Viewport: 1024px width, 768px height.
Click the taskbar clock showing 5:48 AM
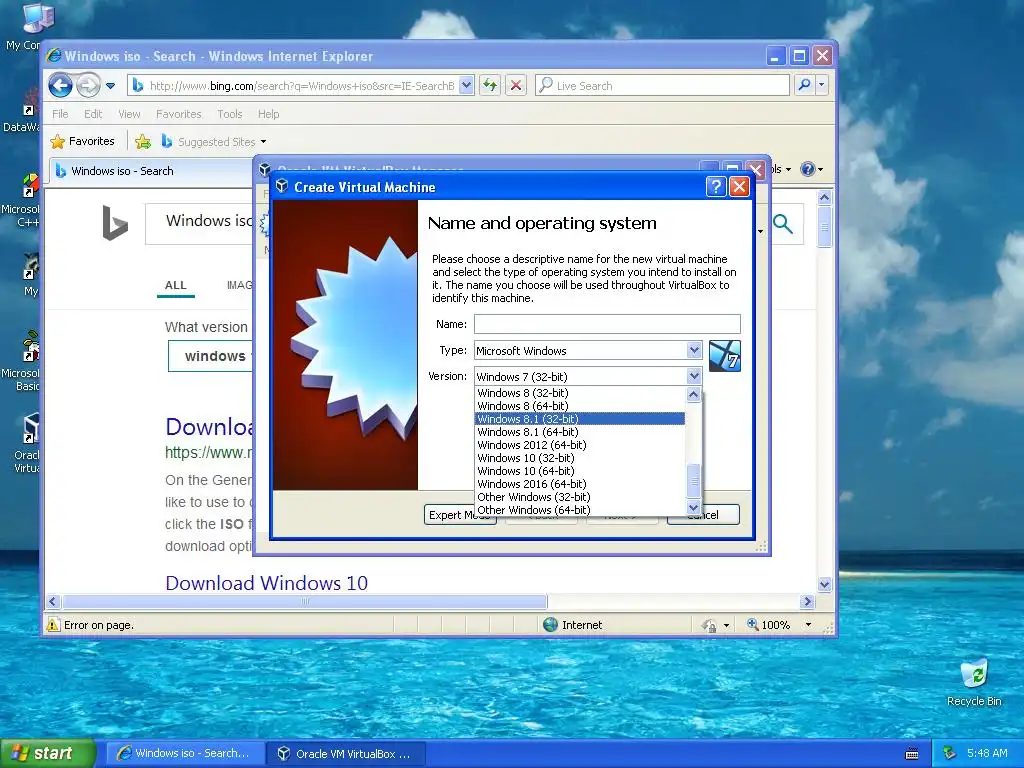tap(987, 753)
